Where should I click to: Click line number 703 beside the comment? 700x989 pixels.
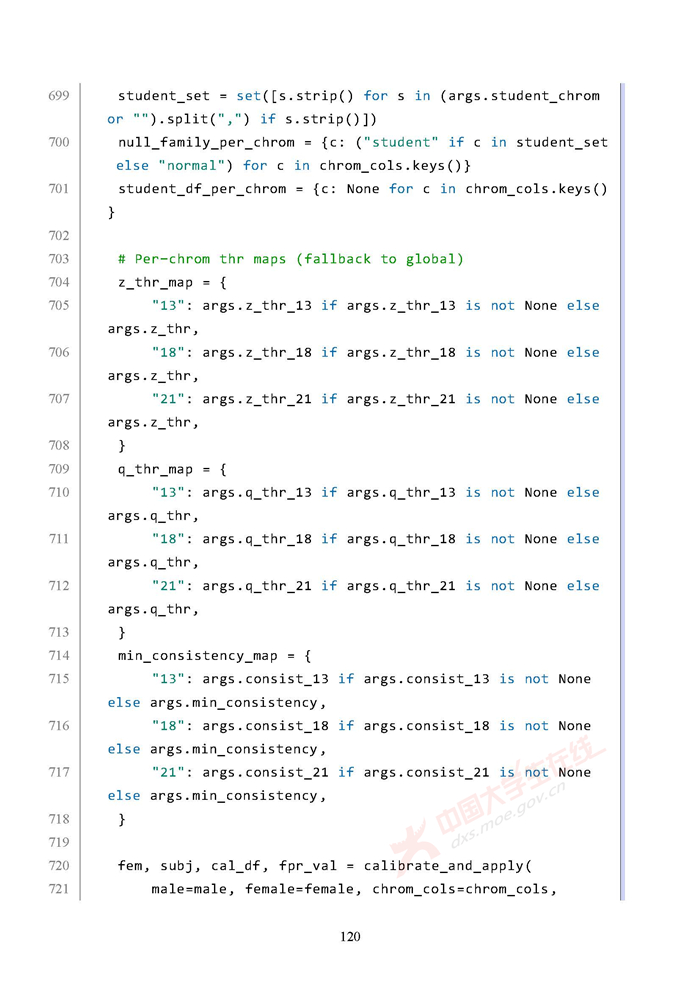point(58,259)
